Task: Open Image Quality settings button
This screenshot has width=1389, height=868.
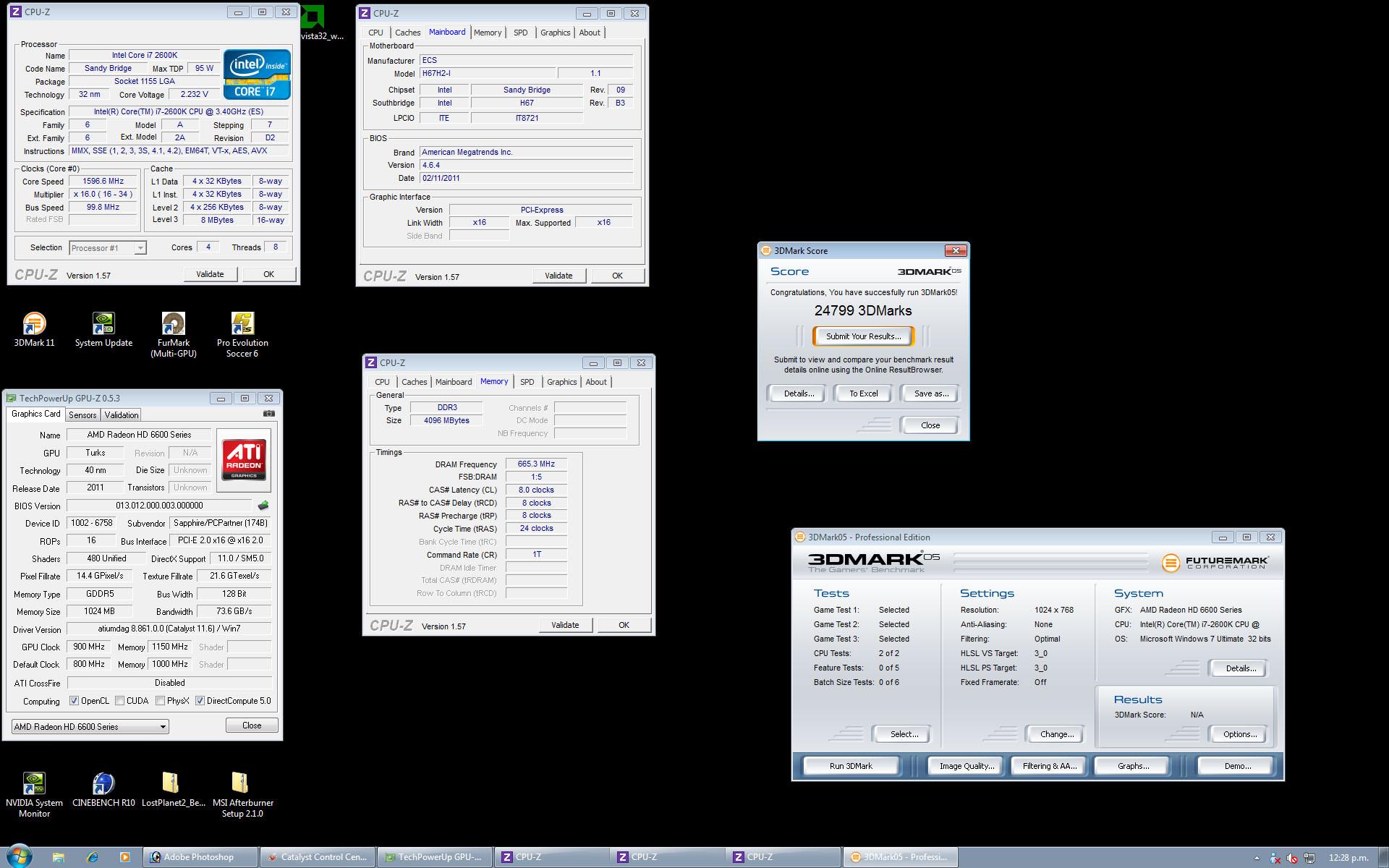Action: [967, 766]
